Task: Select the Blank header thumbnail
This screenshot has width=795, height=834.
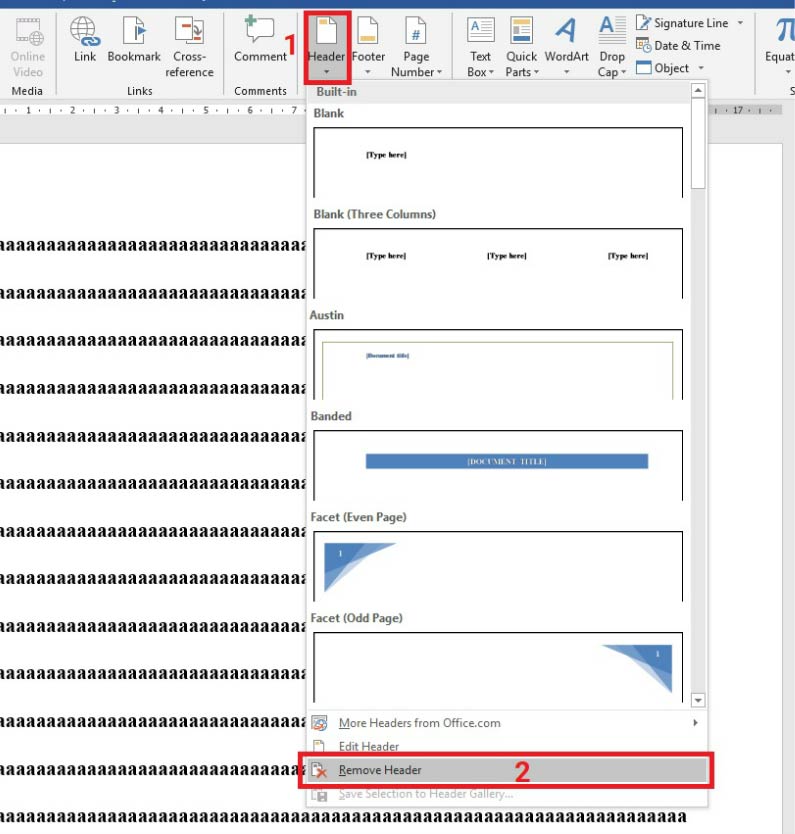Action: point(498,161)
